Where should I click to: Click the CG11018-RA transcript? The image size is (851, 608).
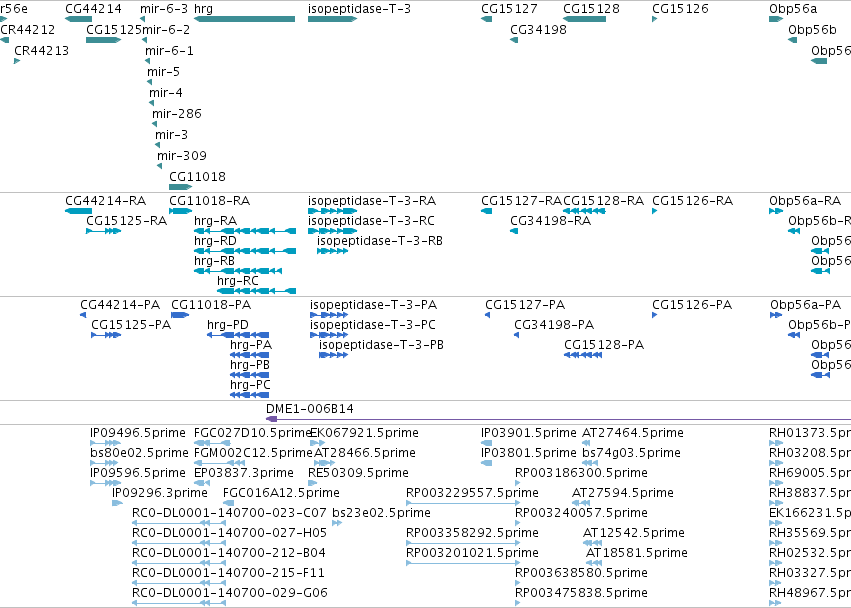181,211
